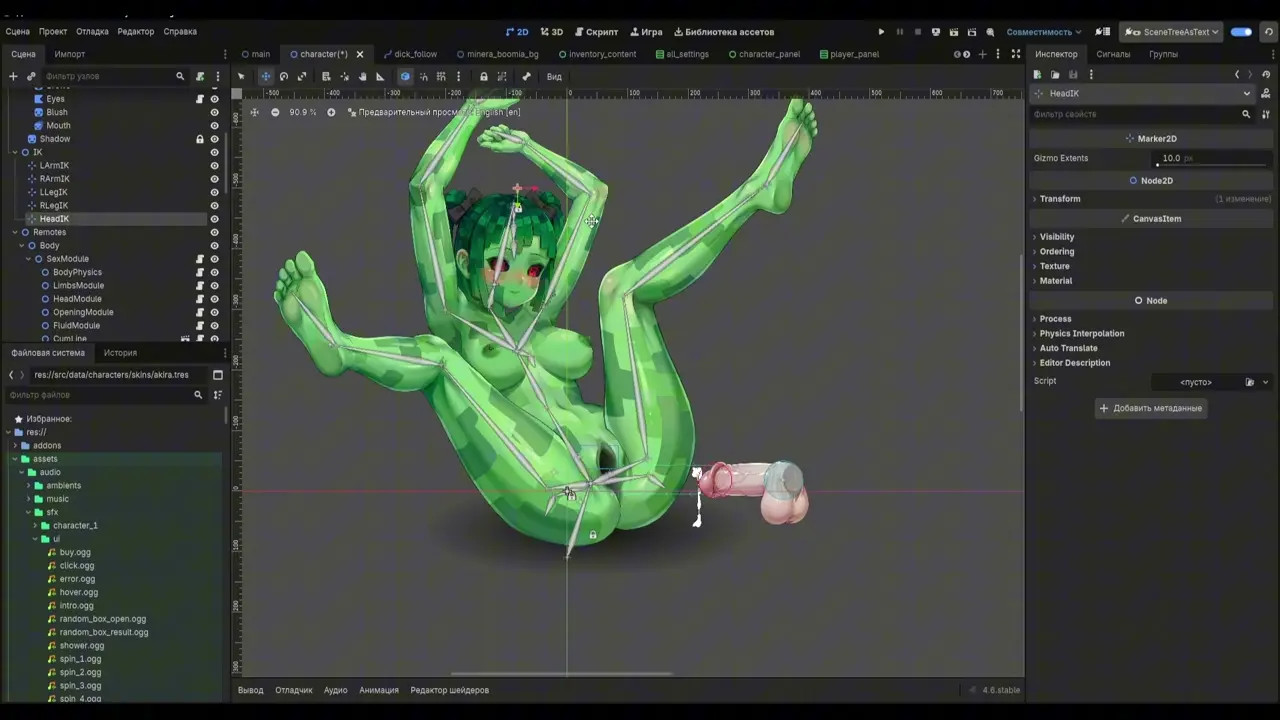Image resolution: width=1280 pixels, height=720 pixels.
Task: Choose the Scale tool
Action: tap(303, 76)
